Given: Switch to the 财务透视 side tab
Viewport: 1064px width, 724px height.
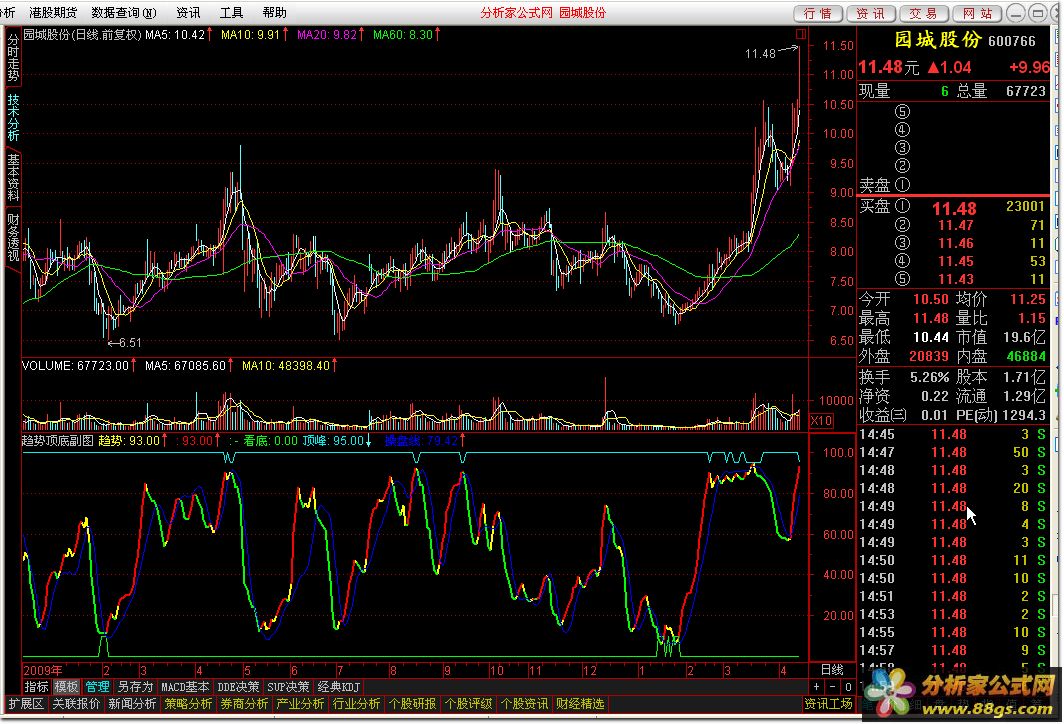Looking at the screenshot, I should 13,236.
